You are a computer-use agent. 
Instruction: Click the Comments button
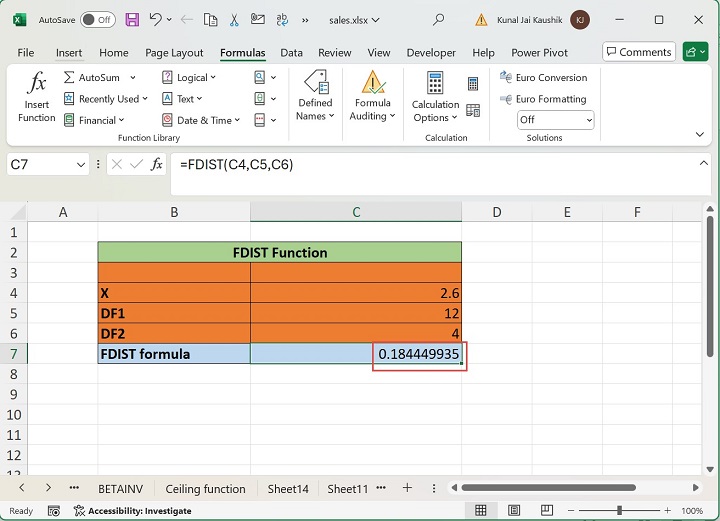tap(638, 52)
